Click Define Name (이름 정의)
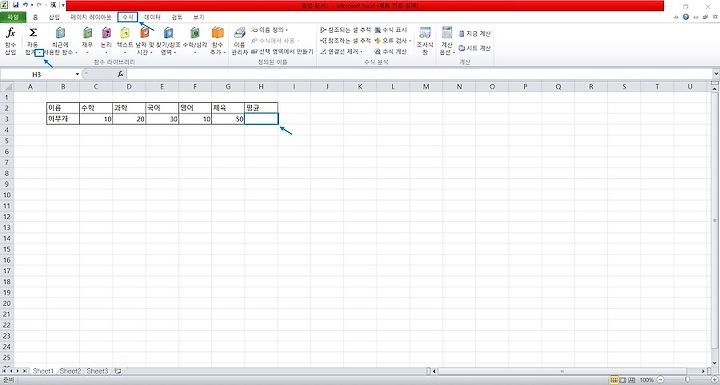This screenshot has height=385, width=720. [x=269, y=30]
